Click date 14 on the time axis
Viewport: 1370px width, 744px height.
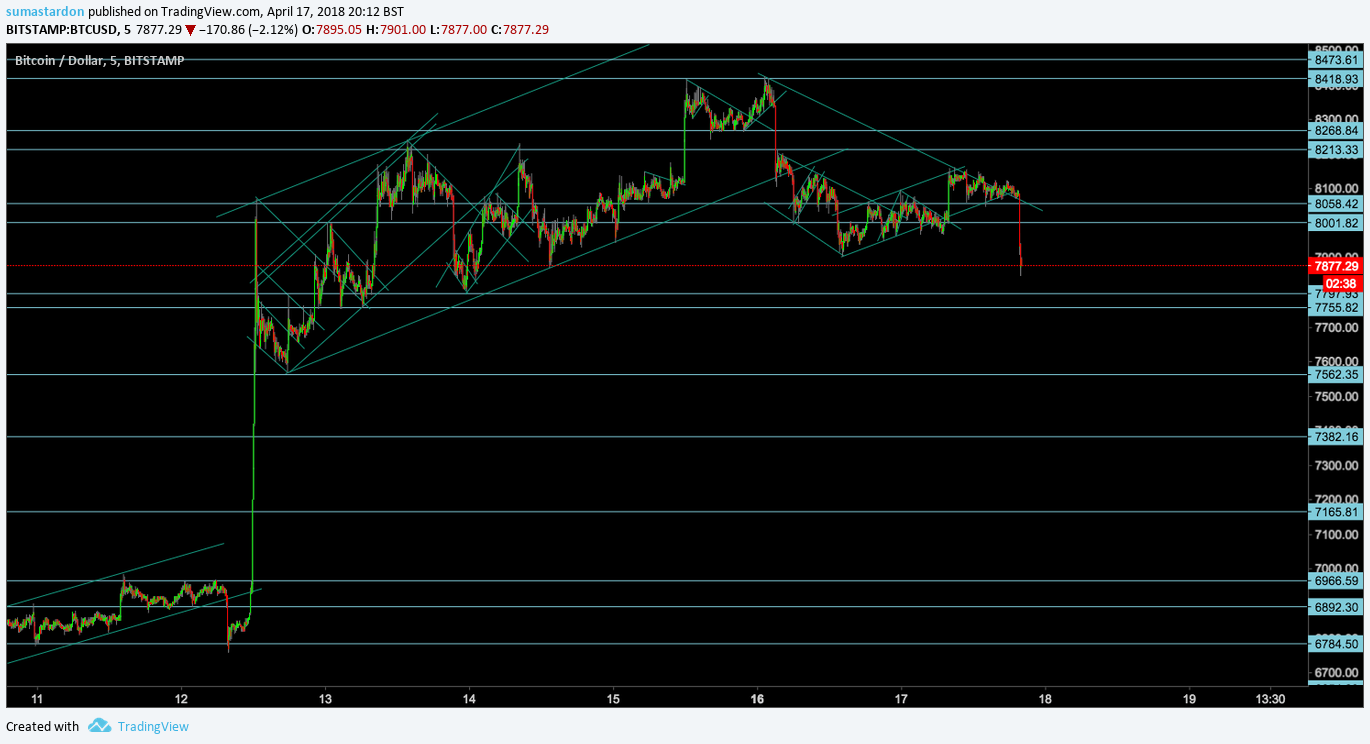pos(469,698)
